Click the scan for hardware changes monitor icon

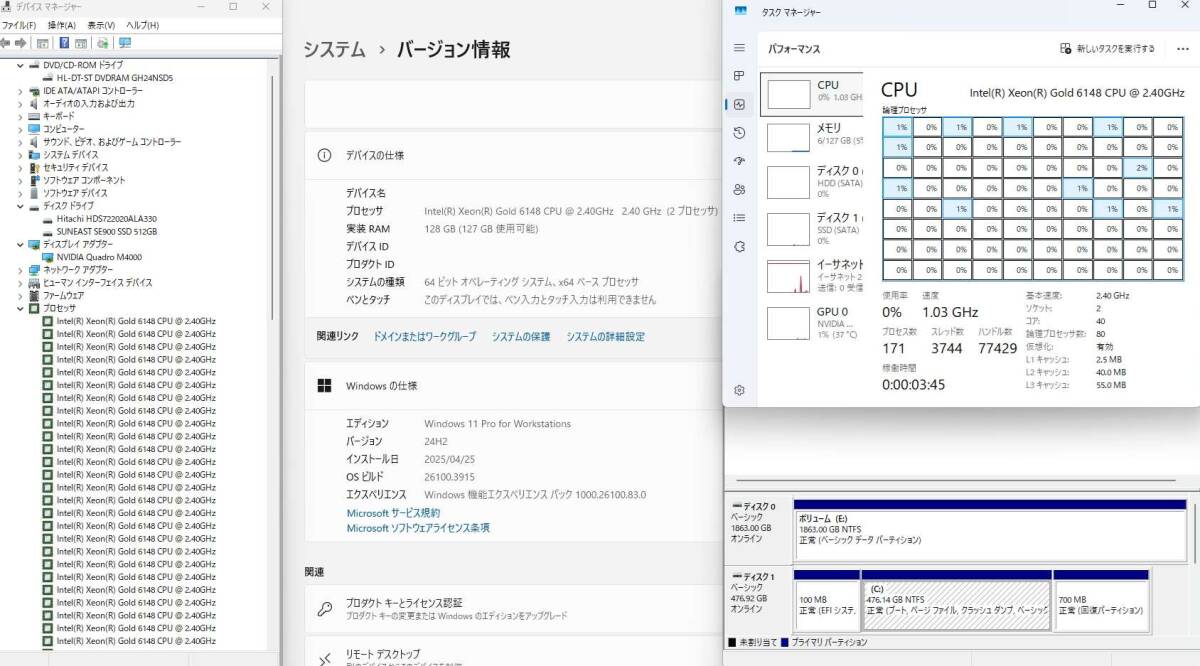[x=125, y=43]
